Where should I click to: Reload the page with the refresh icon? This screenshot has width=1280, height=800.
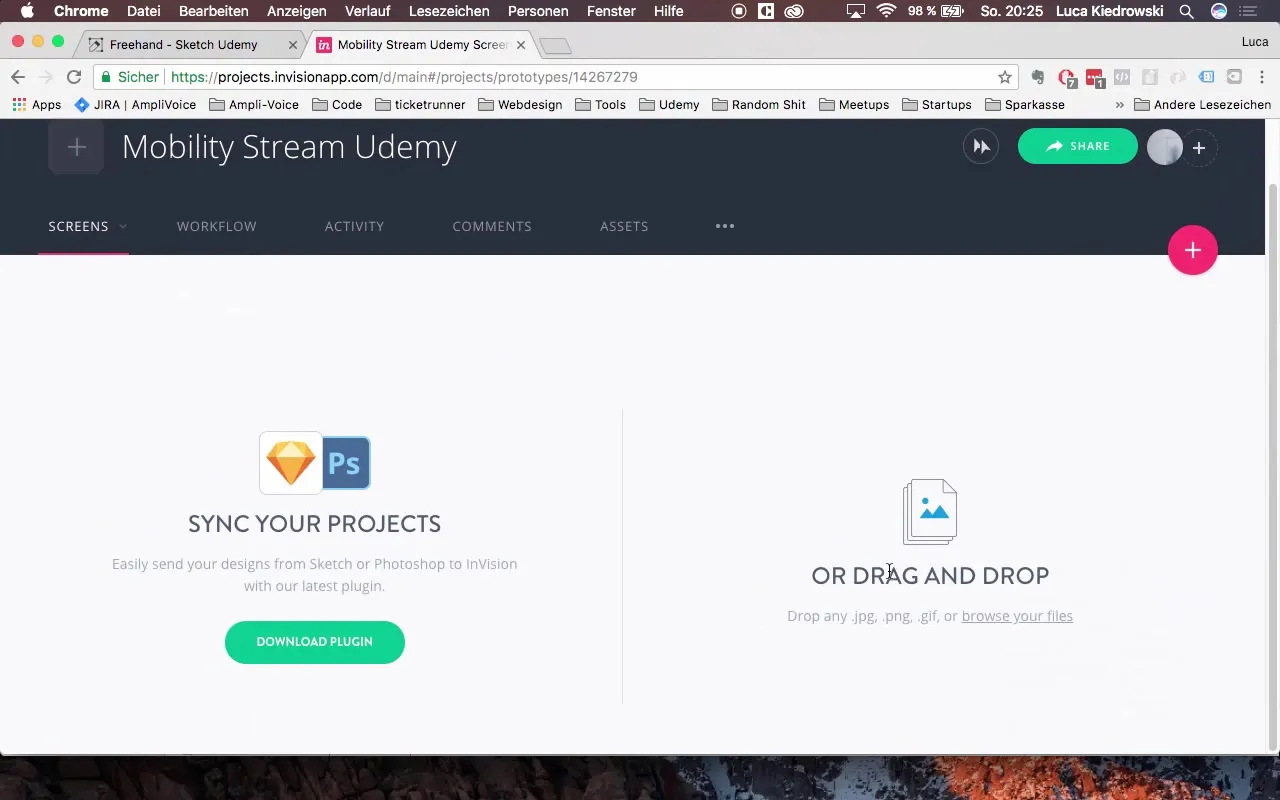73,77
